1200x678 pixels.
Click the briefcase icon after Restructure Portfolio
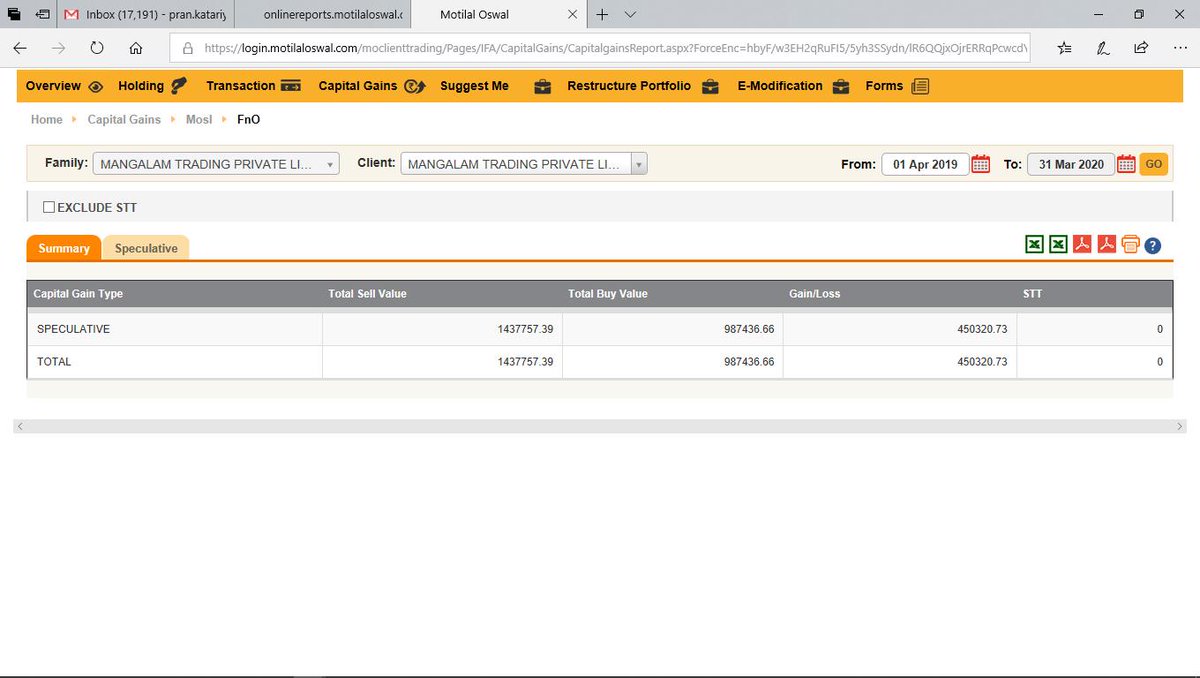[x=710, y=87]
